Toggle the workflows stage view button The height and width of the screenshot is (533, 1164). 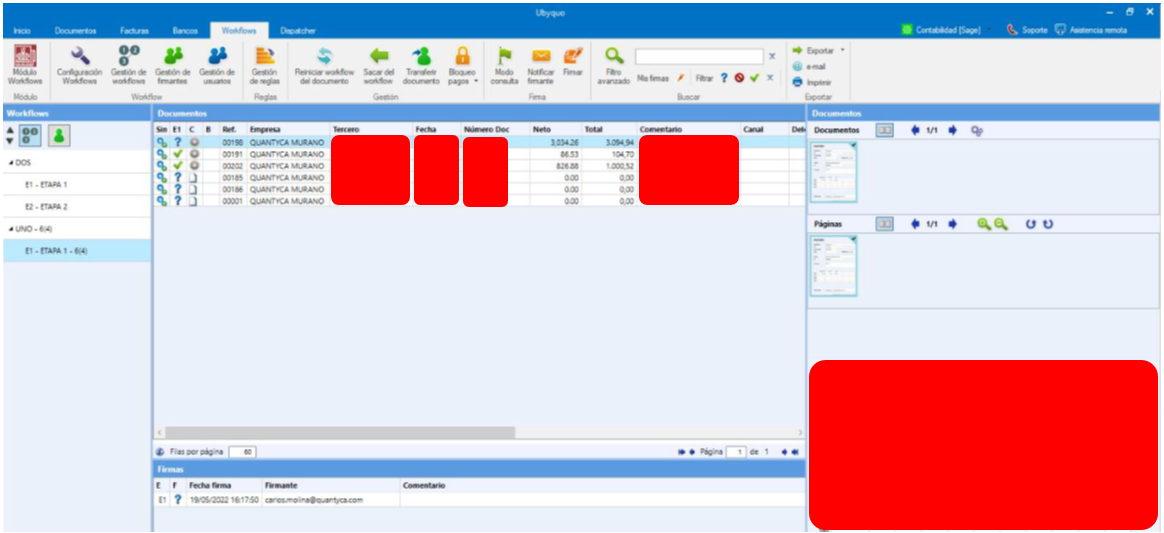[x=30, y=135]
